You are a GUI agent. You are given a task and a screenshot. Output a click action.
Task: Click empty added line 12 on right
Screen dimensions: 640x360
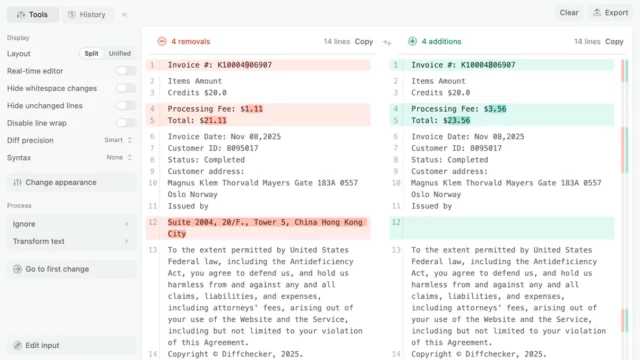[502, 228]
